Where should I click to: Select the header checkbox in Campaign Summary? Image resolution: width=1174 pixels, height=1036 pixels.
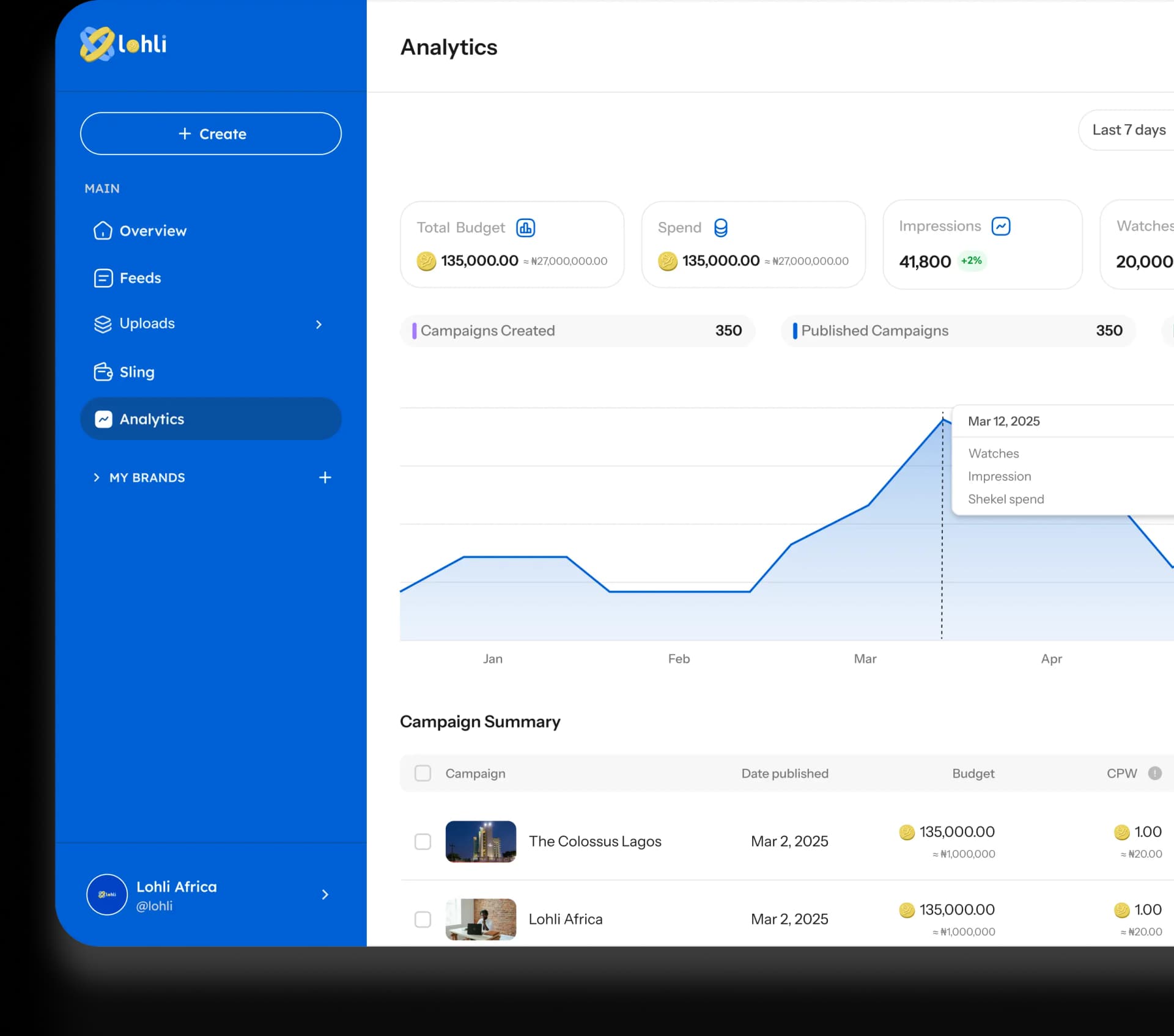423,773
